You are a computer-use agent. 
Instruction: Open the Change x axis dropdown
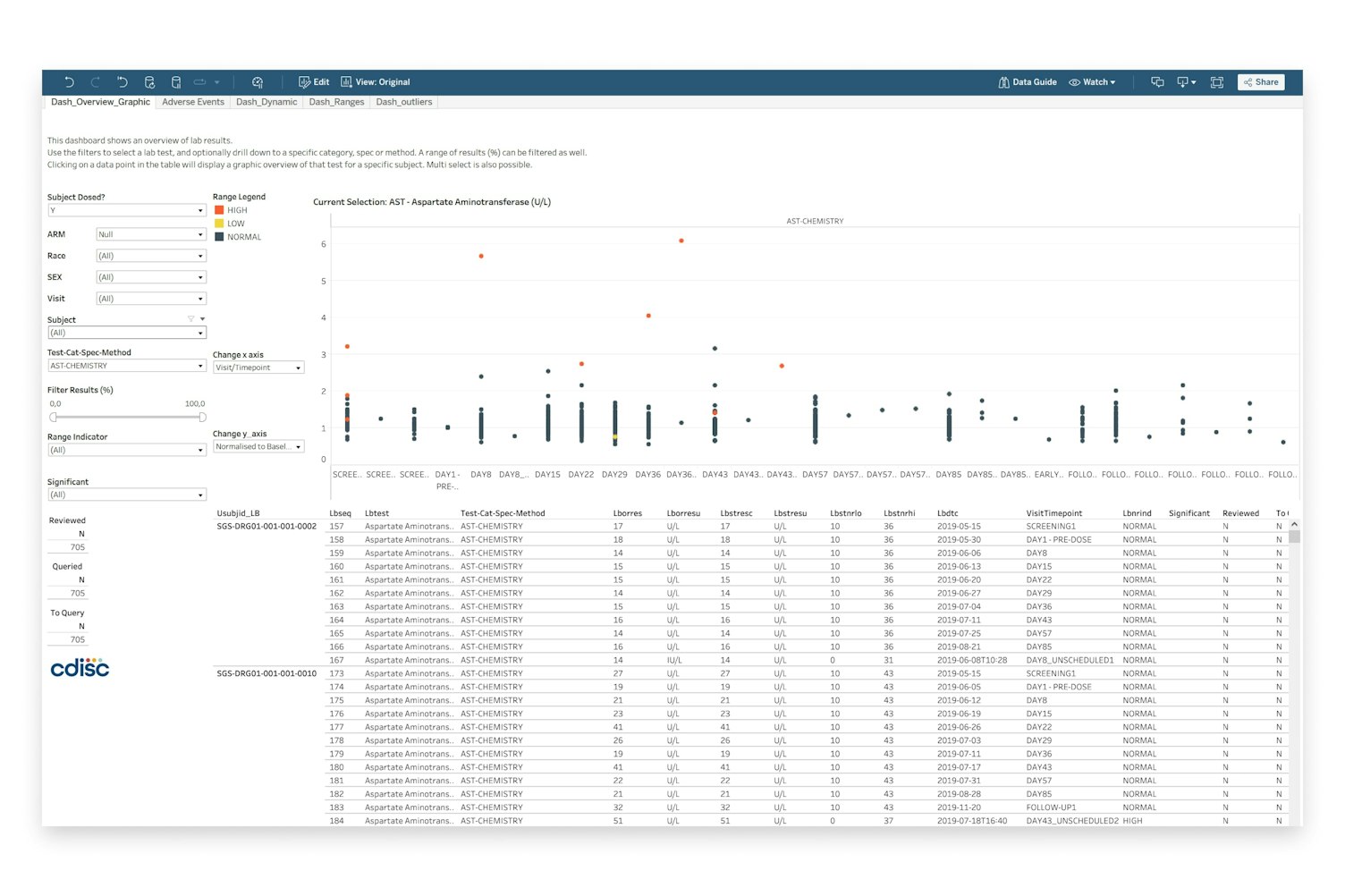[x=258, y=368]
